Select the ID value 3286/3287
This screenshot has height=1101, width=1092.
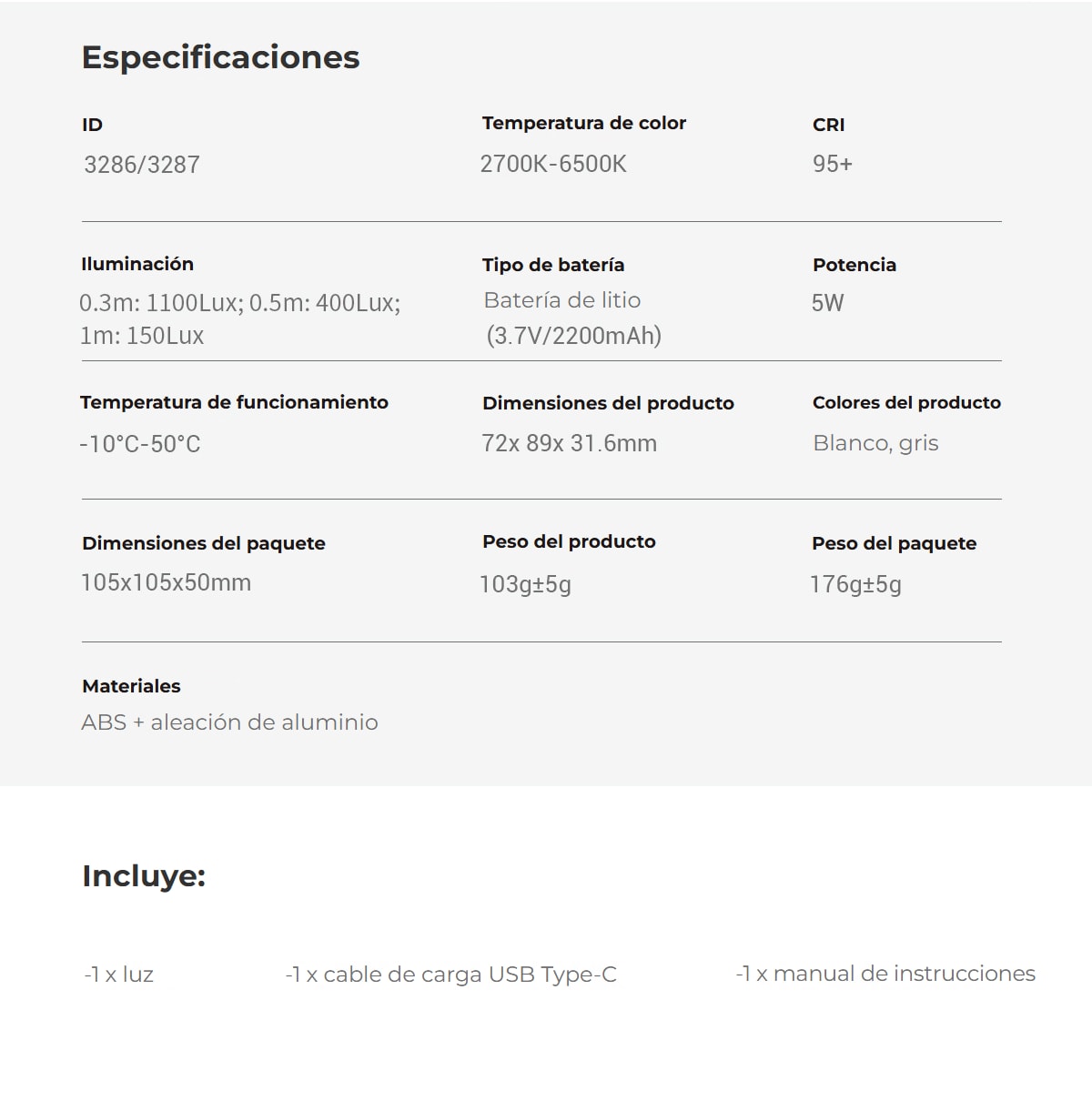(142, 165)
